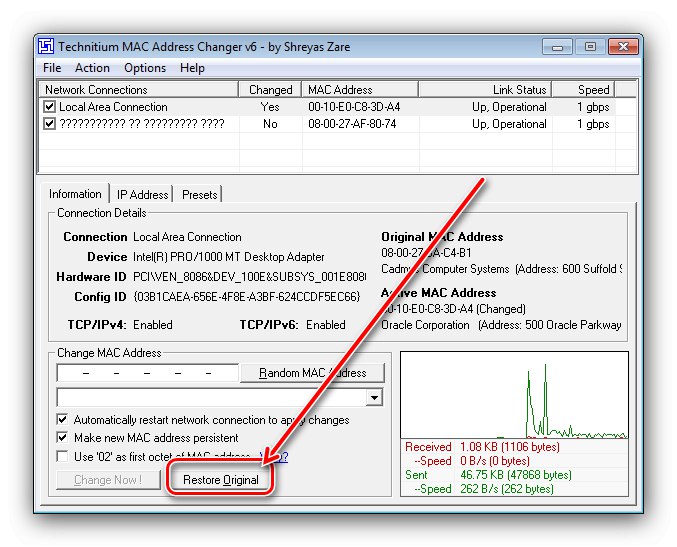Expand the MAC vendor dropdown list
Screen dimensions: 677x547
coord(374,397)
